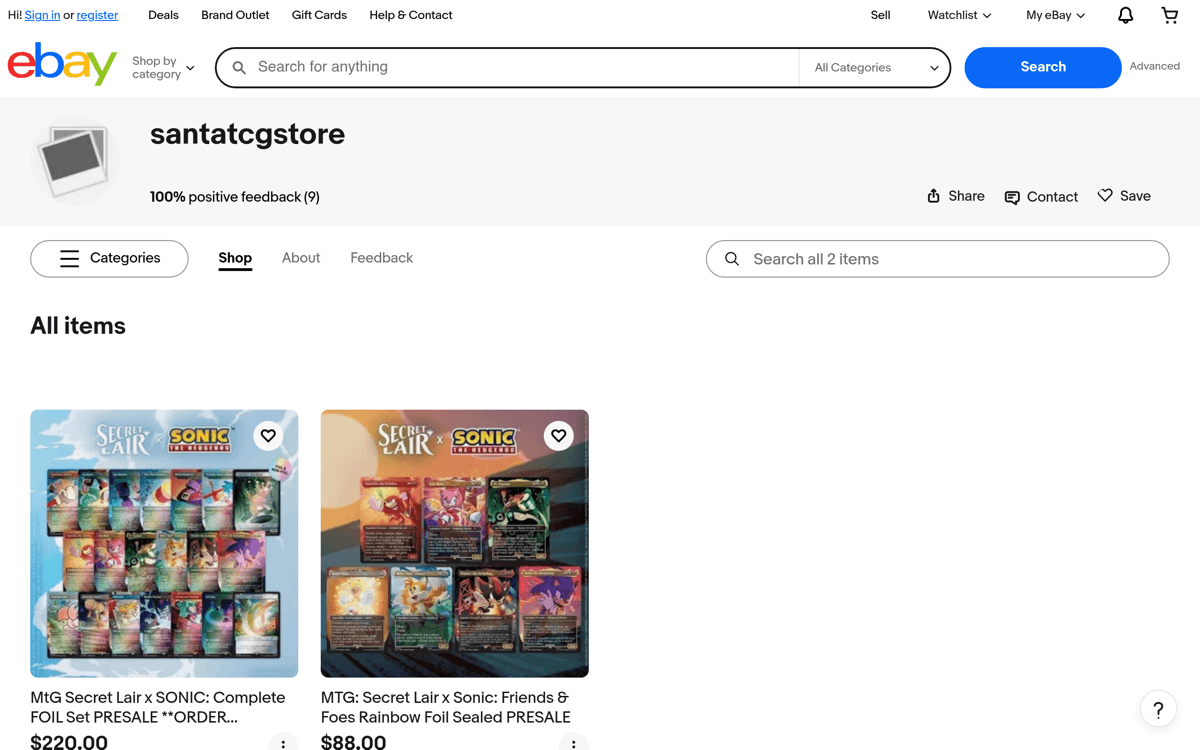This screenshot has height=750, width=1200.
Task: Open the Brand Outlet page
Action: click(x=235, y=15)
